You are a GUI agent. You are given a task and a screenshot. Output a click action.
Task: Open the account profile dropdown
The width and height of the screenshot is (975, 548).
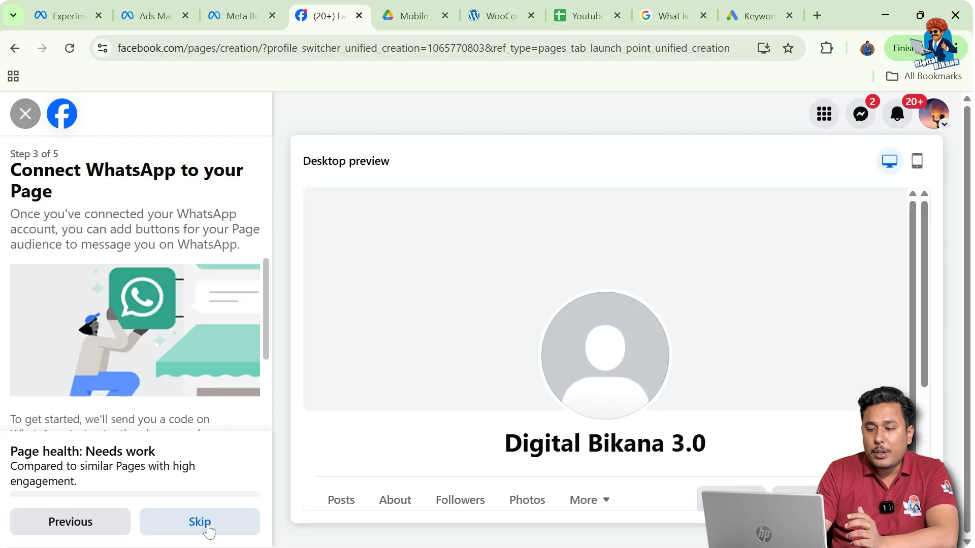[934, 114]
